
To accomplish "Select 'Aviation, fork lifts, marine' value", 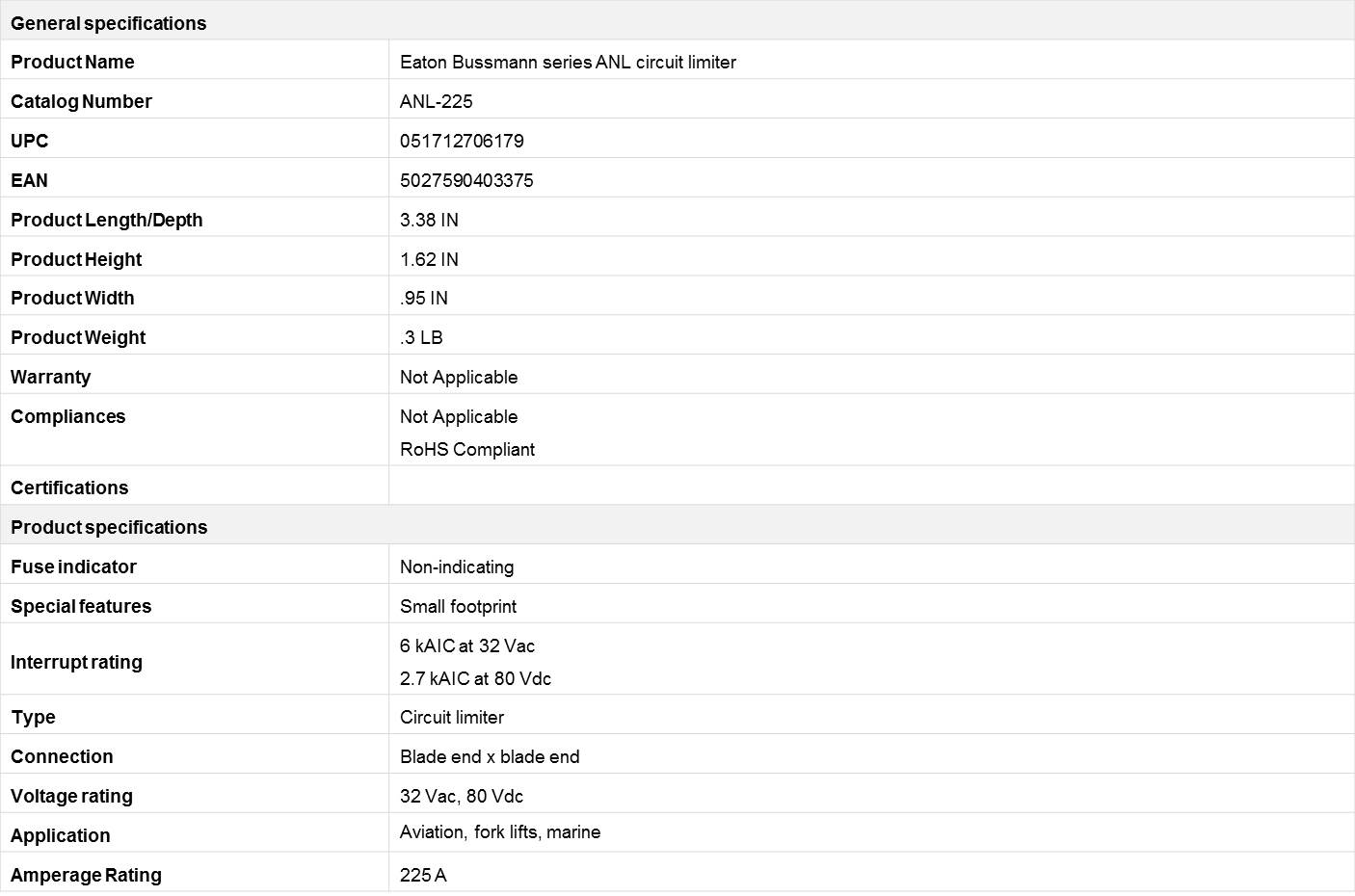I will pyautogui.click(x=500, y=831).
